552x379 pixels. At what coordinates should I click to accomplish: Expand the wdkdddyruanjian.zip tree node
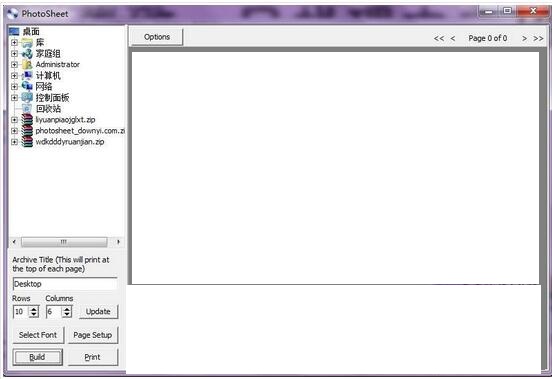pyautogui.click(x=14, y=142)
